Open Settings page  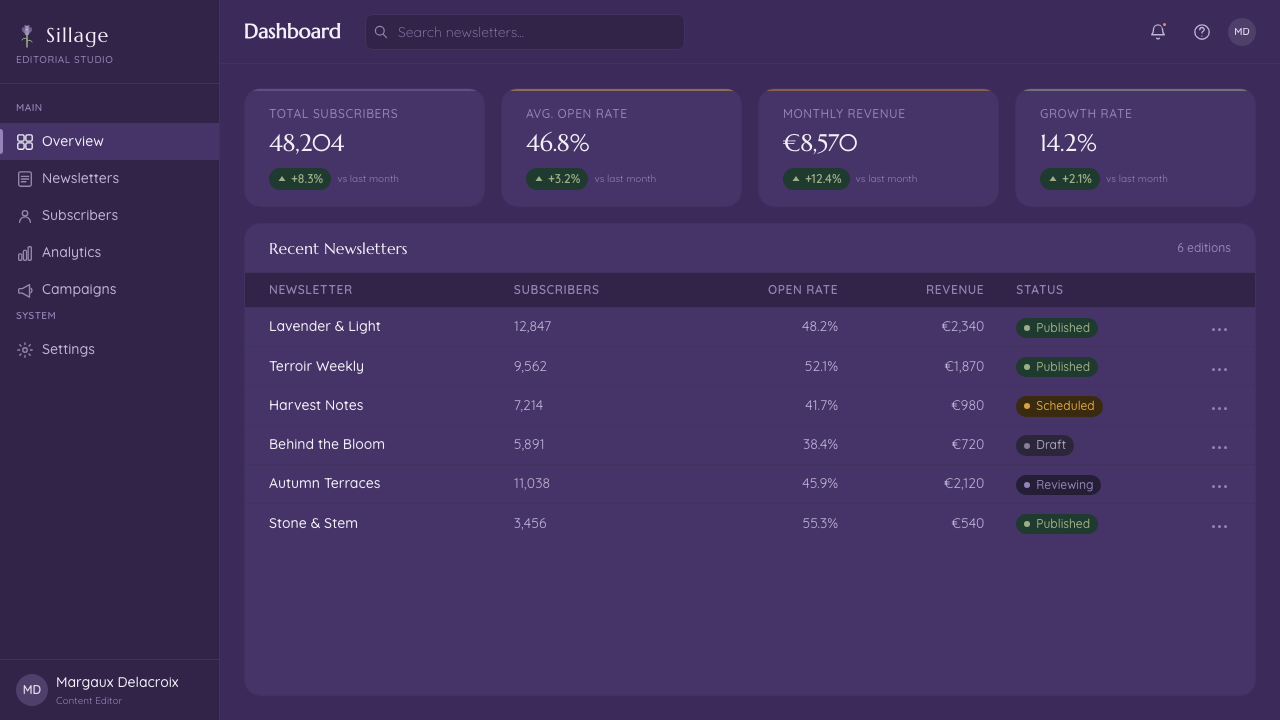coord(110,349)
